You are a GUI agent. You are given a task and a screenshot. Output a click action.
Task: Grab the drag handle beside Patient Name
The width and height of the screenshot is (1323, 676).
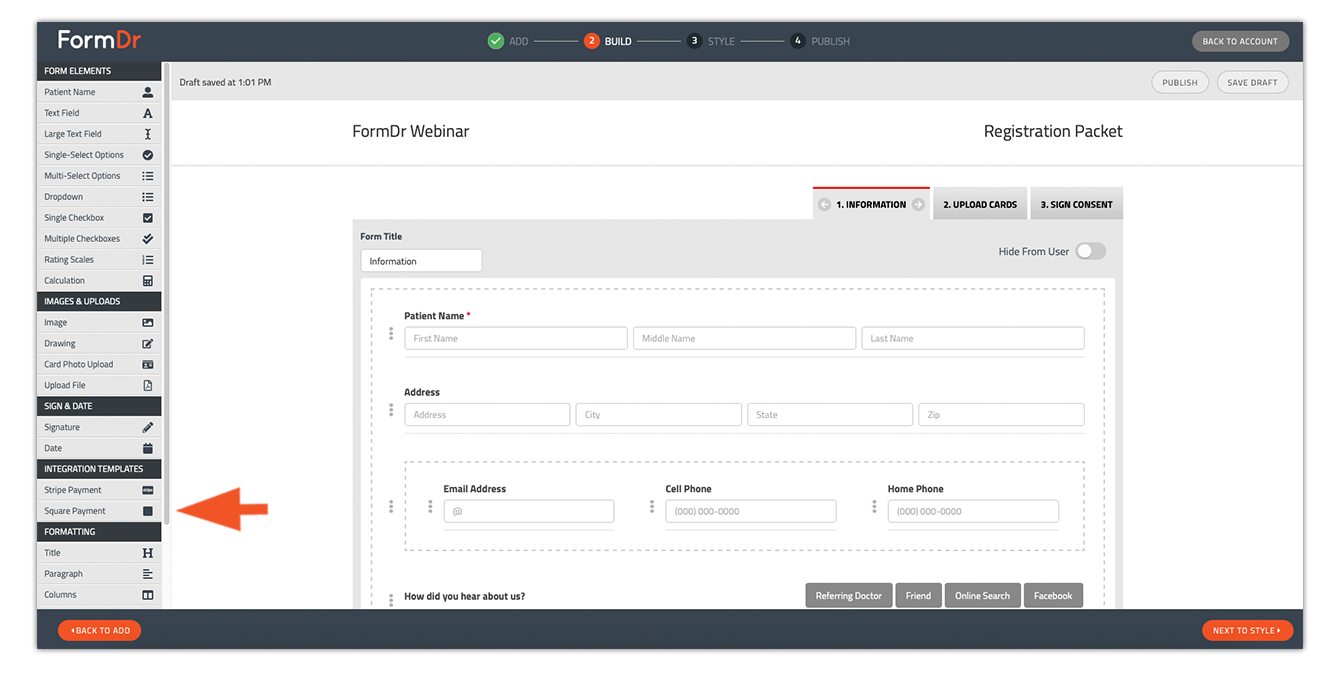(x=391, y=333)
